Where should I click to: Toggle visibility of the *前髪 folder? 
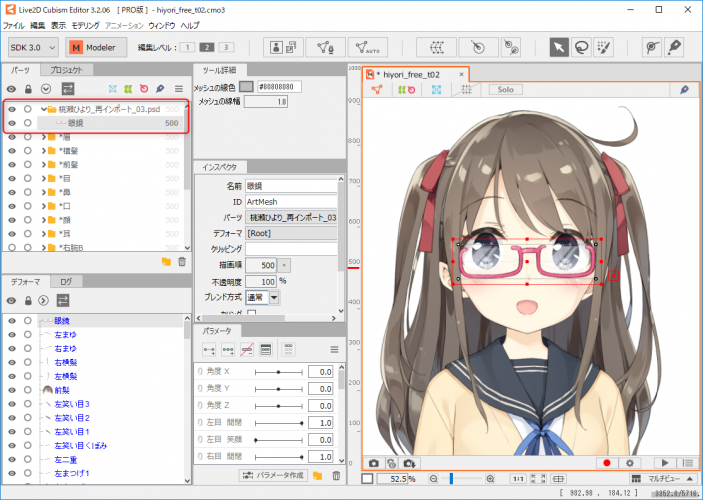point(12,164)
